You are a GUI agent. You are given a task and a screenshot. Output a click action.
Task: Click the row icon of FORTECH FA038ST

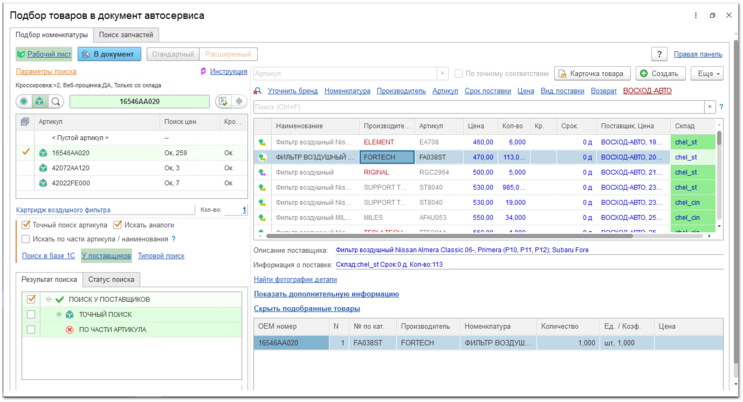coord(262,157)
